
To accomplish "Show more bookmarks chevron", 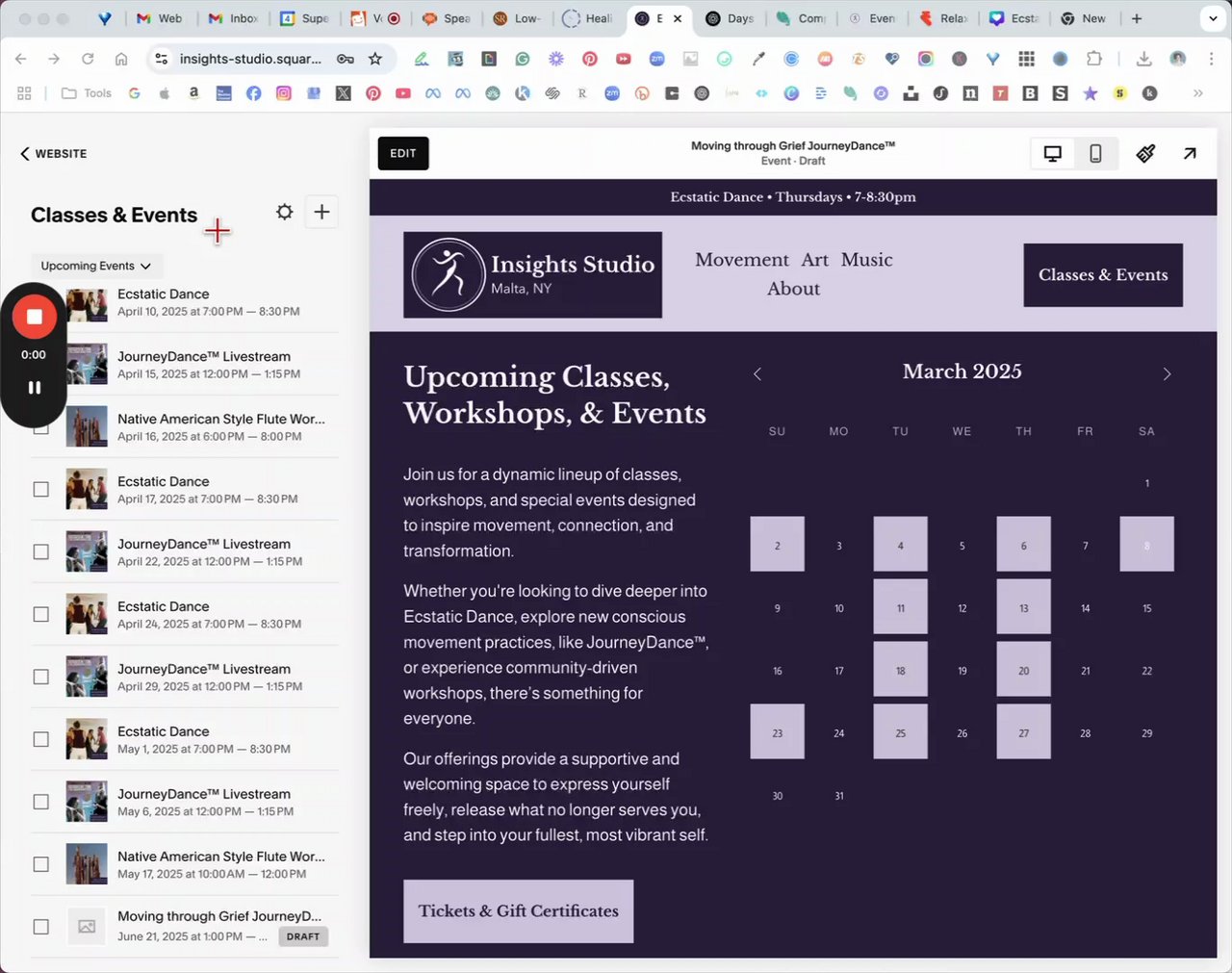I will (x=1198, y=93).
